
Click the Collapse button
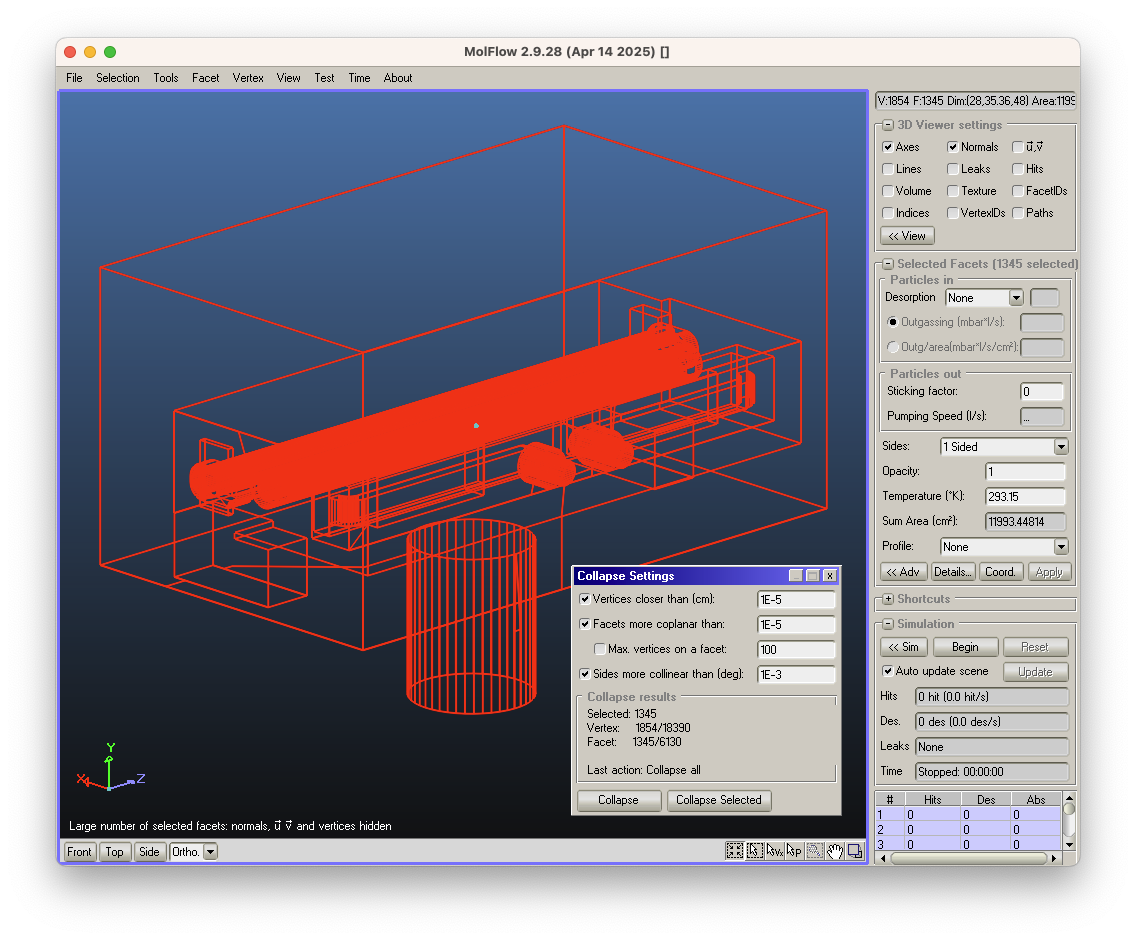(619, 800)
